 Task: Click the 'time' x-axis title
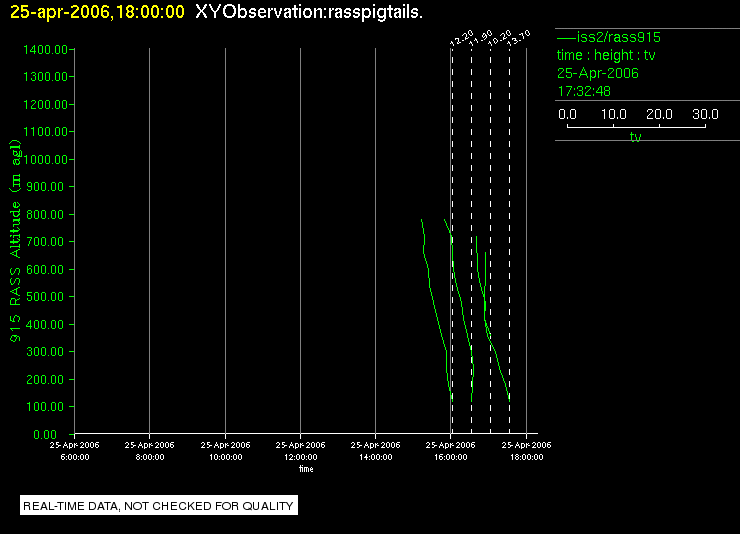tap(306, 469)
